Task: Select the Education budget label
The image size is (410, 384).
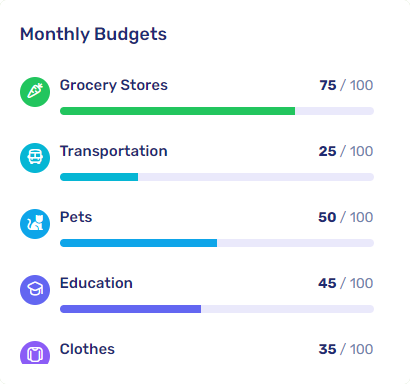Action: pos(96,283)
